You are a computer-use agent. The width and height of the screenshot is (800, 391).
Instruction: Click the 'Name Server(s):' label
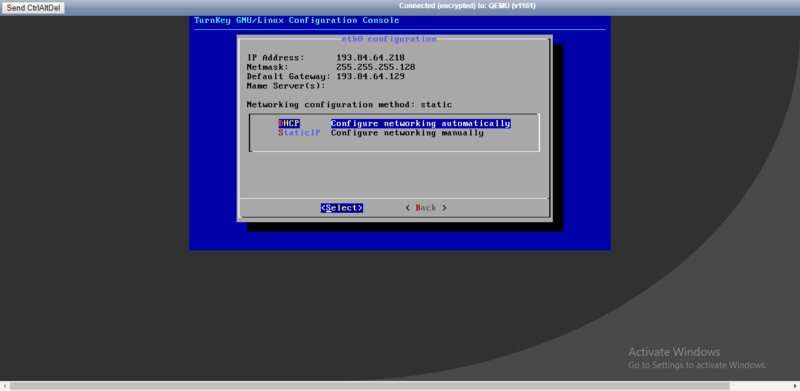tap(286, 86)
